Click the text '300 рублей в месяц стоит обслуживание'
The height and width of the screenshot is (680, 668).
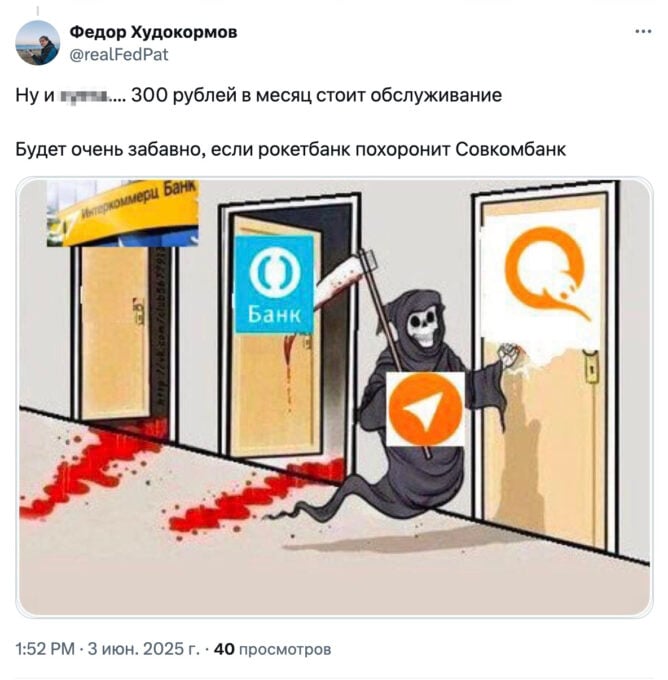(316, 95)
